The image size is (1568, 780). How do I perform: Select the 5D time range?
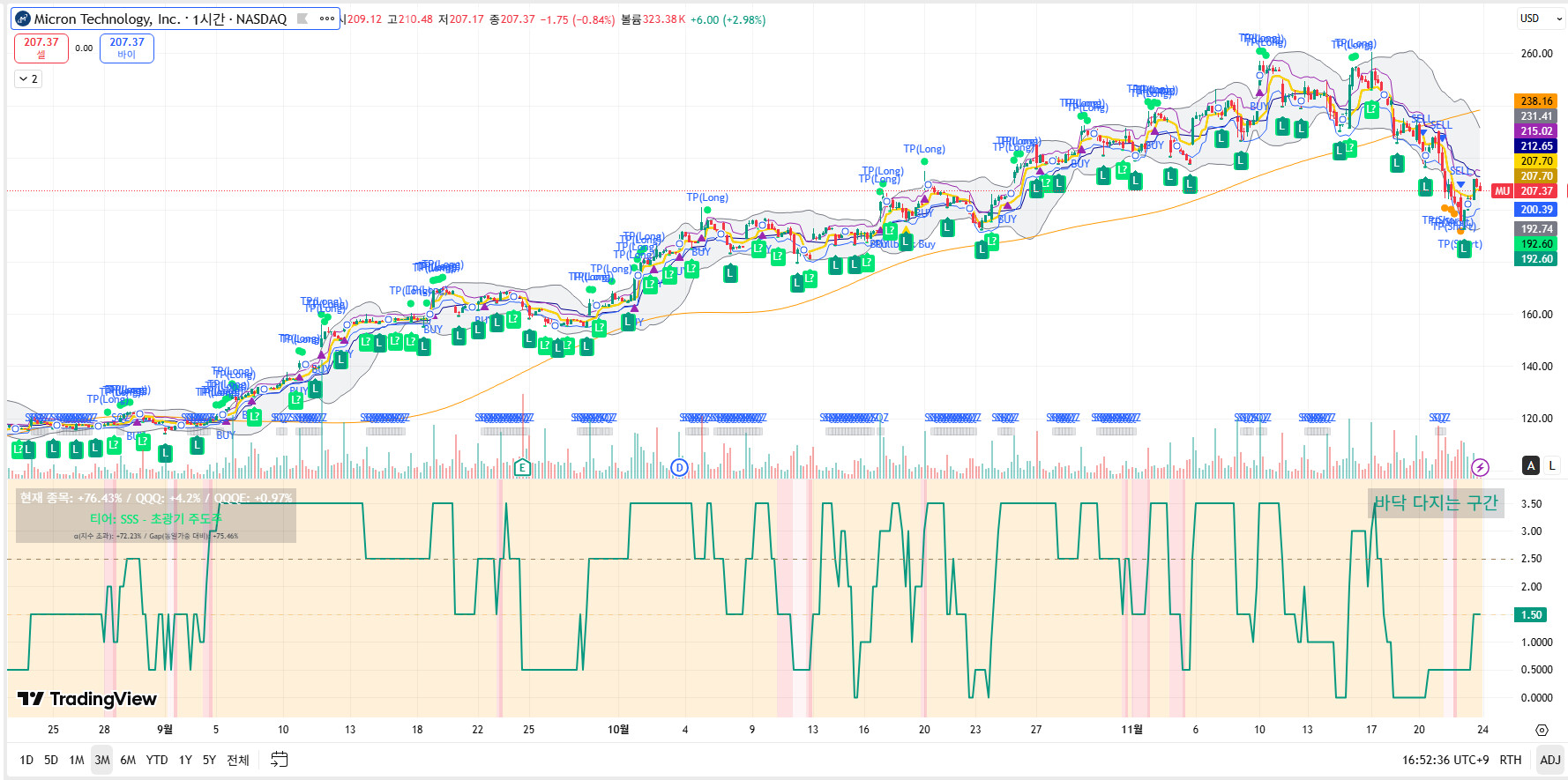[x=51, y=760]
